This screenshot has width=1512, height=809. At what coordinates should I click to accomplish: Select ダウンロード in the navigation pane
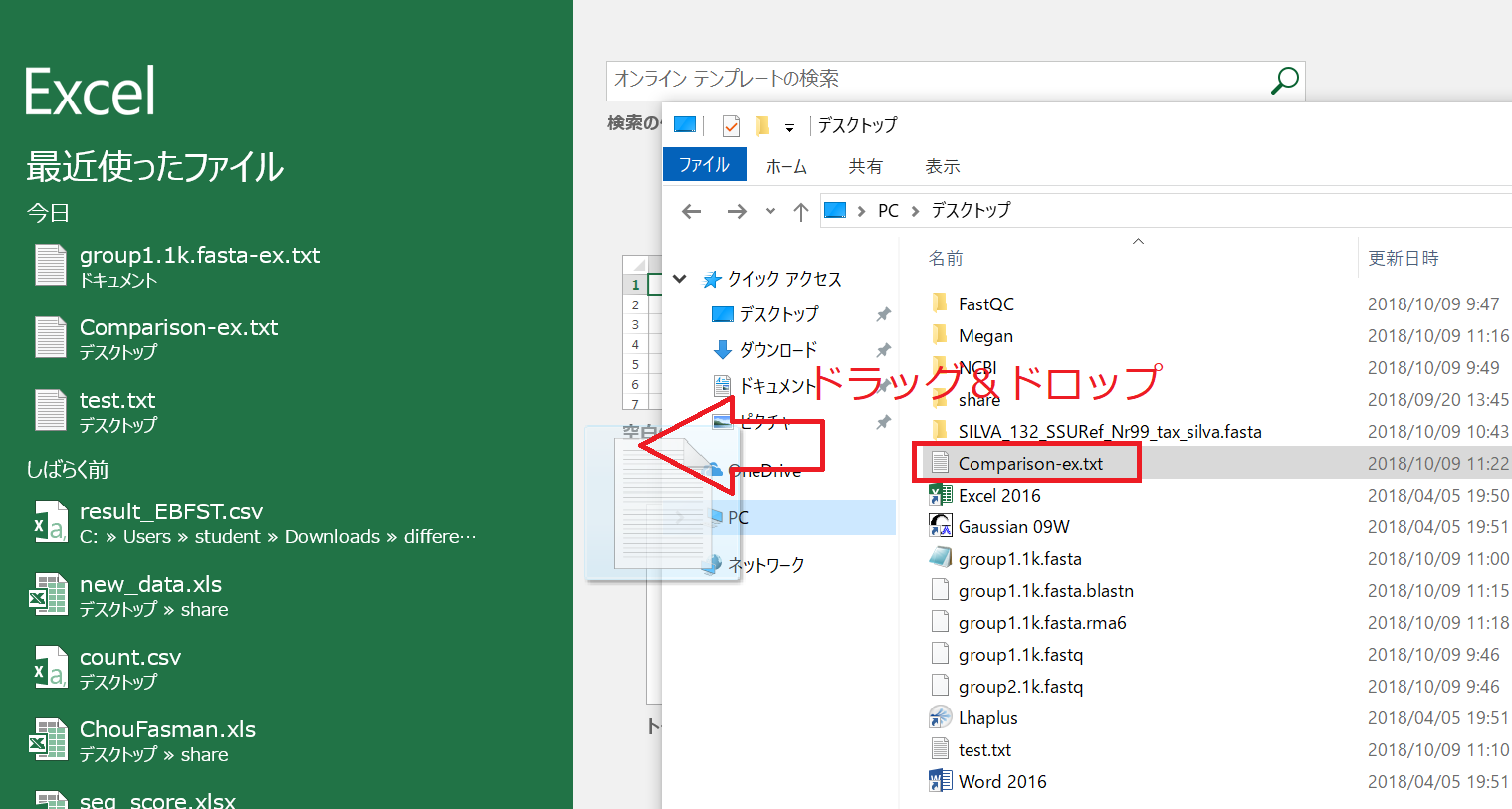coord(777,350)
